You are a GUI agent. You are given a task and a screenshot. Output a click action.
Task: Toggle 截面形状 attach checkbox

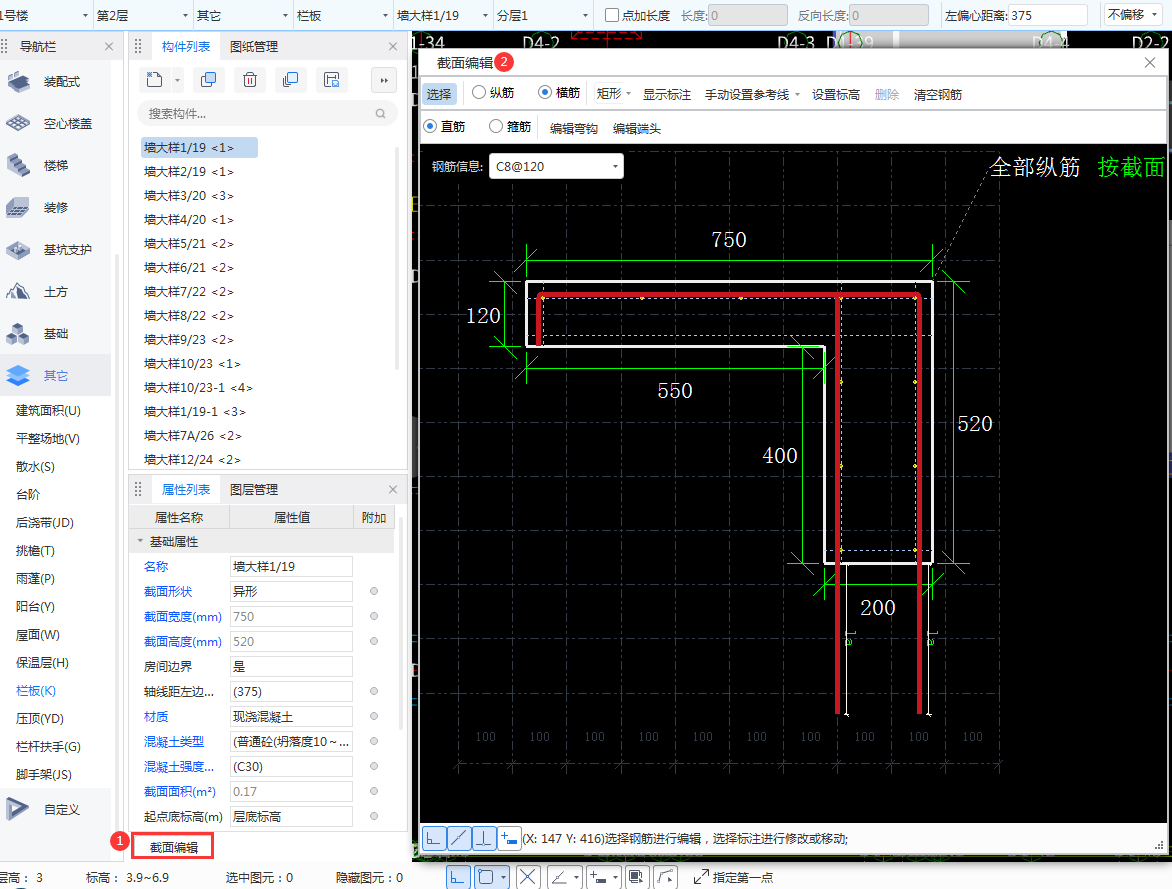click(x=374, y=591)
